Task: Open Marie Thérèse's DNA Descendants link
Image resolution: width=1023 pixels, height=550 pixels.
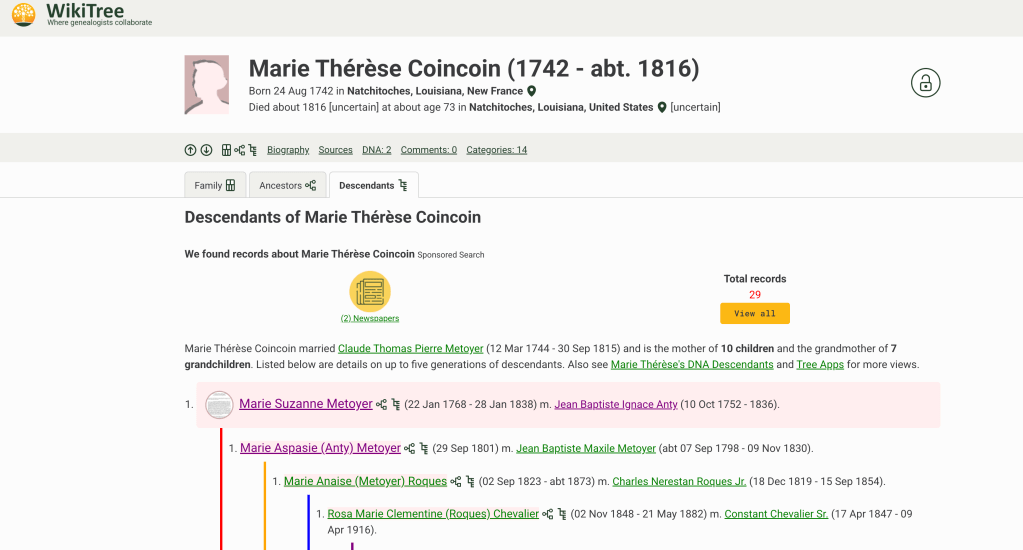Action: (692, 365)
